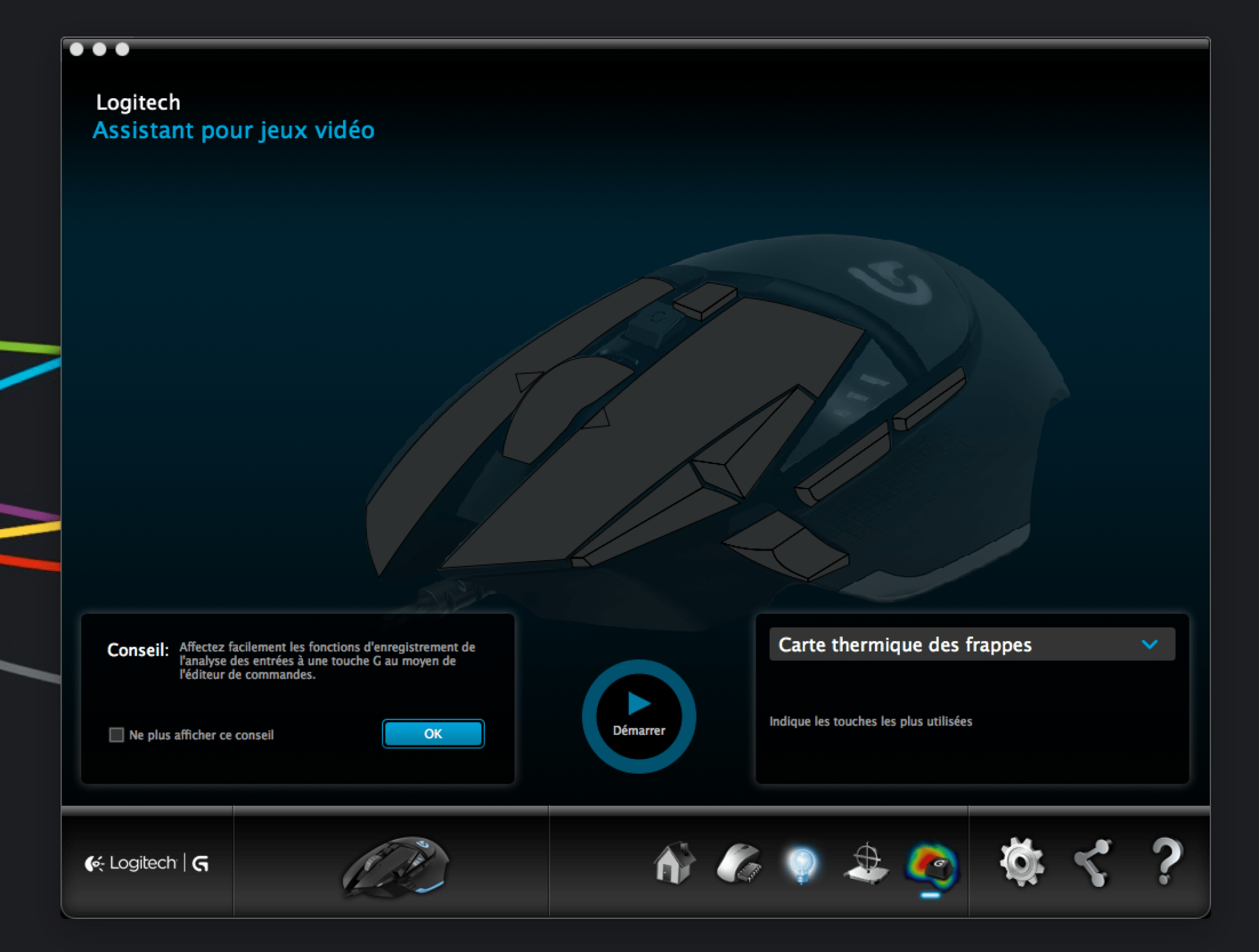Viewport: 1259px width, 952px height.
Task: Open the onboard memory mouse customization icon
Action: [739, 863]
